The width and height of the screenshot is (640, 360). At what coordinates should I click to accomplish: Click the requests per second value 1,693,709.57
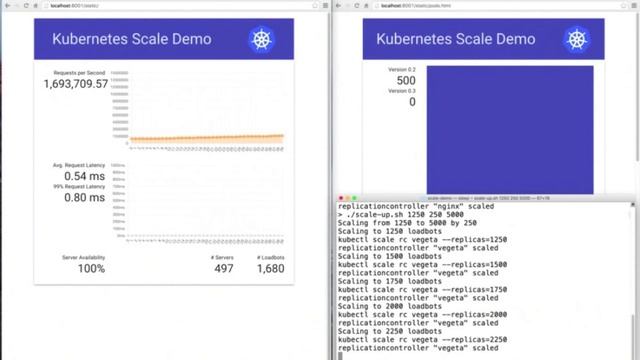click(76, 84)
